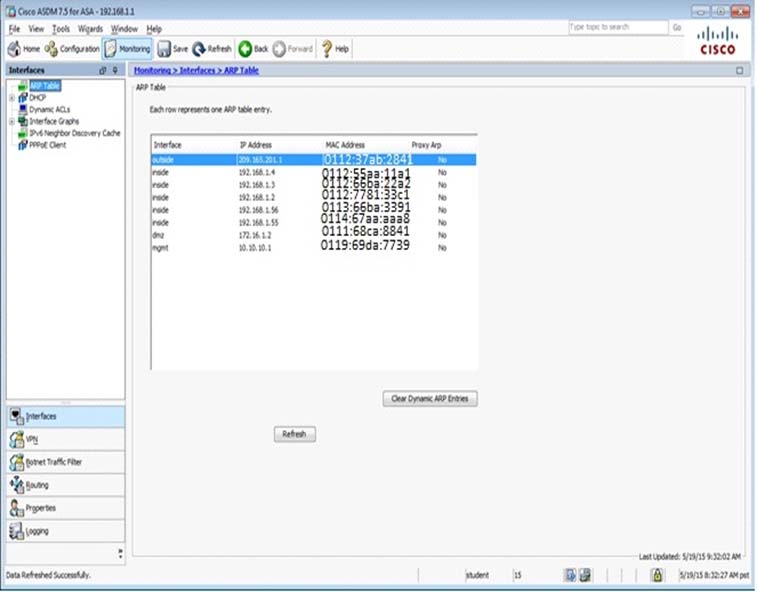Screen dimensions: 757x592
Task: Select the mgmt 10.10.10.1 row
Action: click(314, 248)
